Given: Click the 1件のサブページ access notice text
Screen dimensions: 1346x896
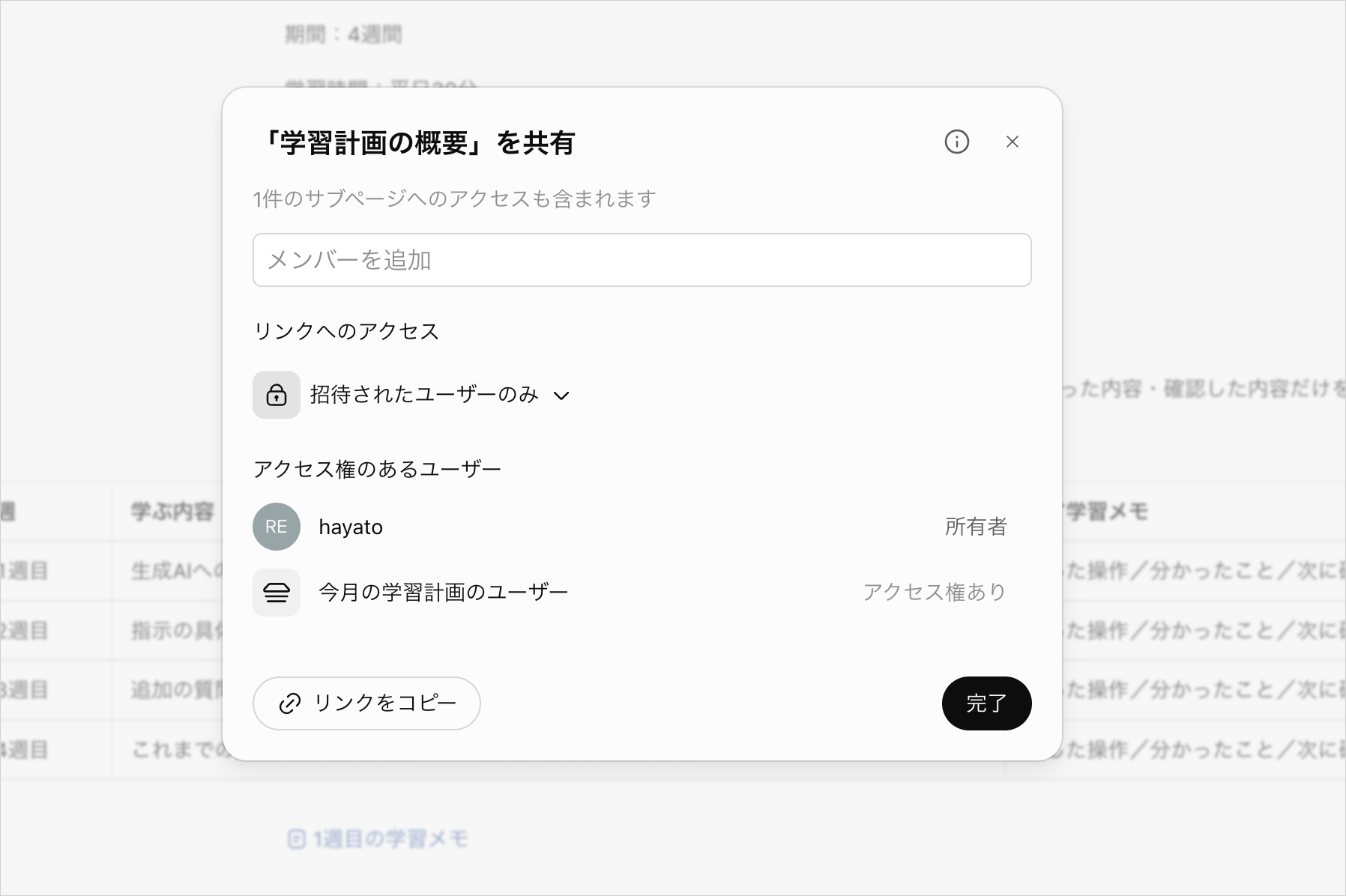Looking at the screenshot, I should [x=455, y=199].
